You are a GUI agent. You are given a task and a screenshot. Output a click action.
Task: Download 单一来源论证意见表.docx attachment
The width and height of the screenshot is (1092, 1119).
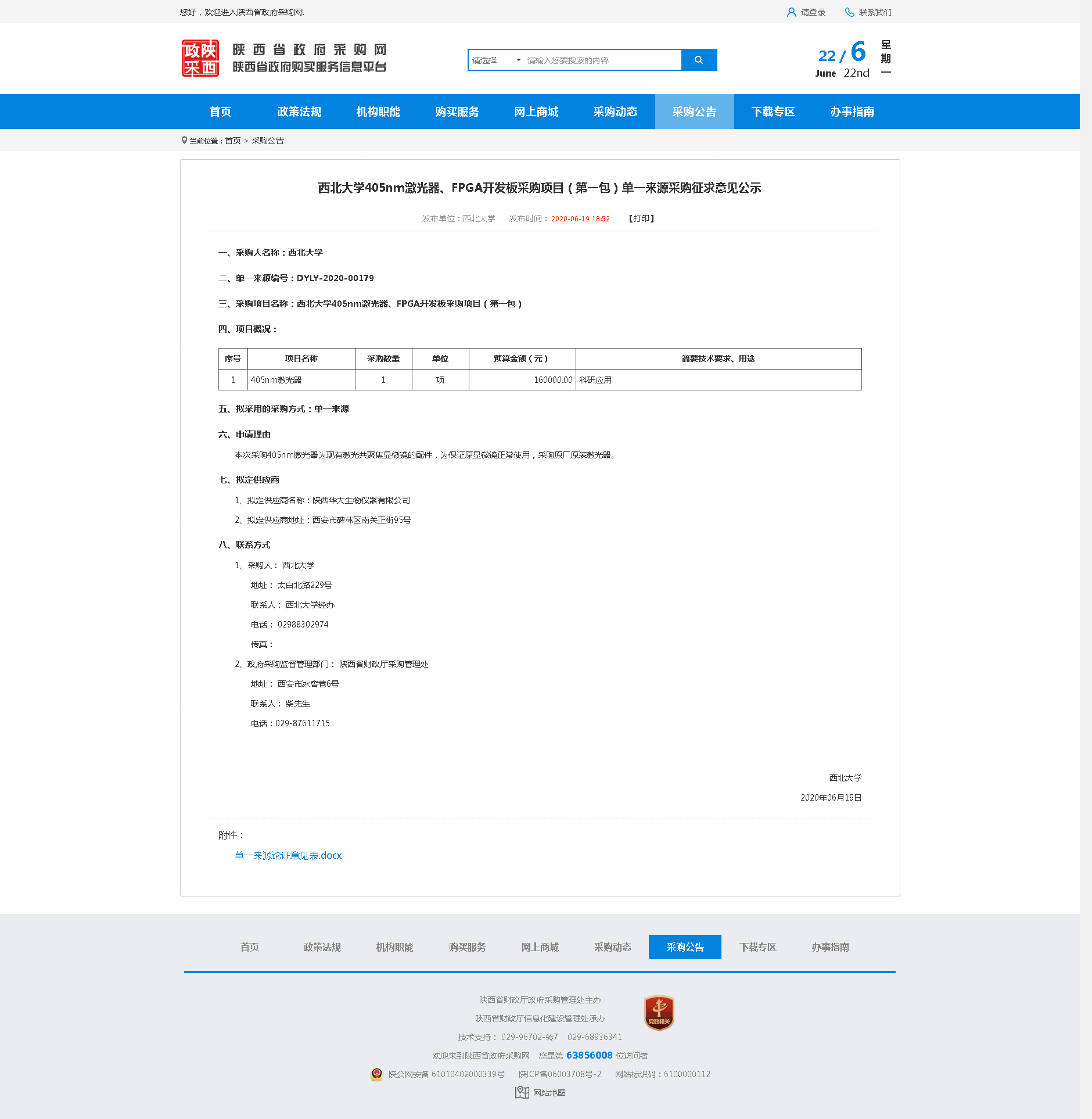(288, 855)
